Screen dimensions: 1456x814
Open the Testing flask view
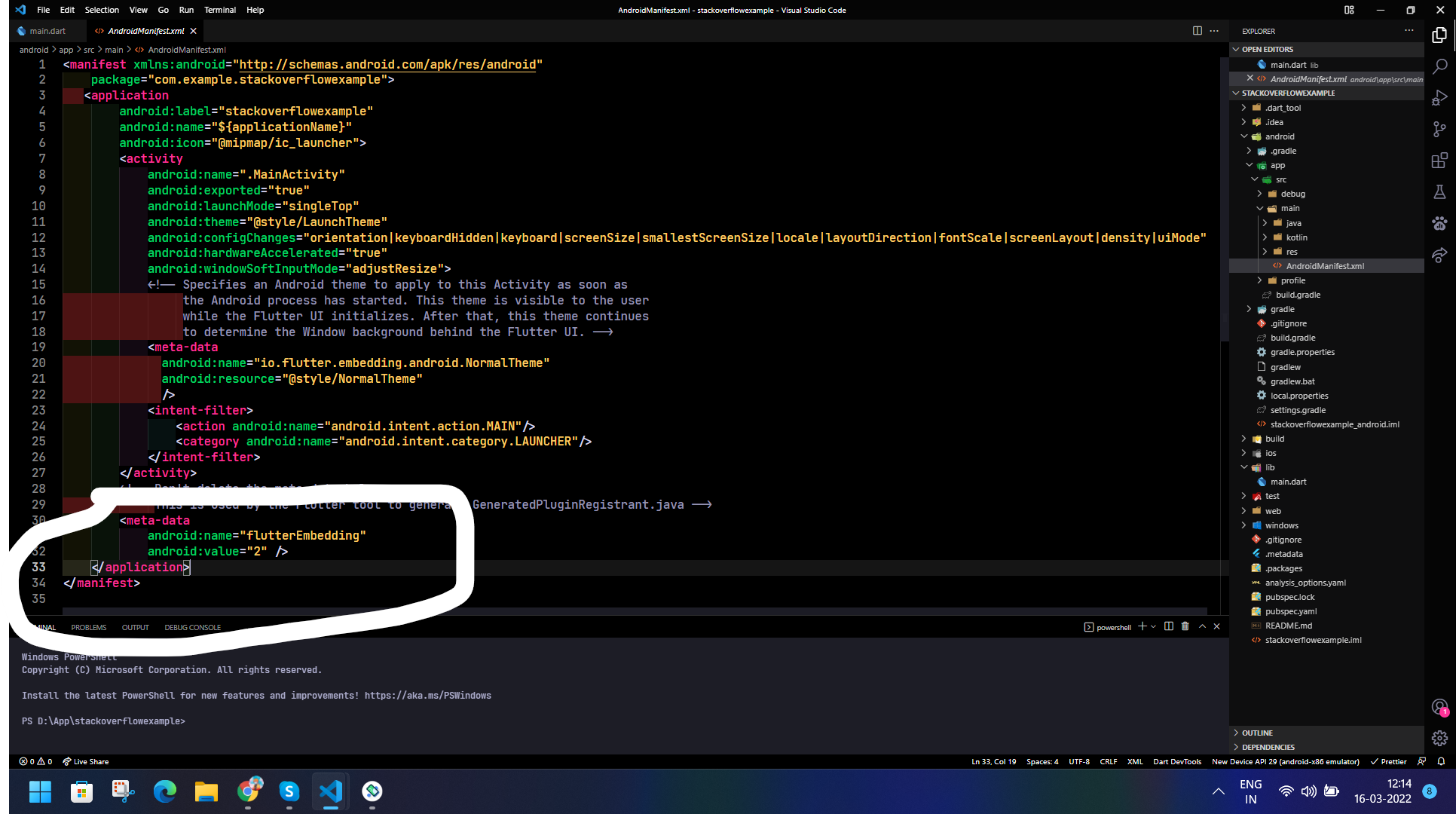click(1439, 192)
